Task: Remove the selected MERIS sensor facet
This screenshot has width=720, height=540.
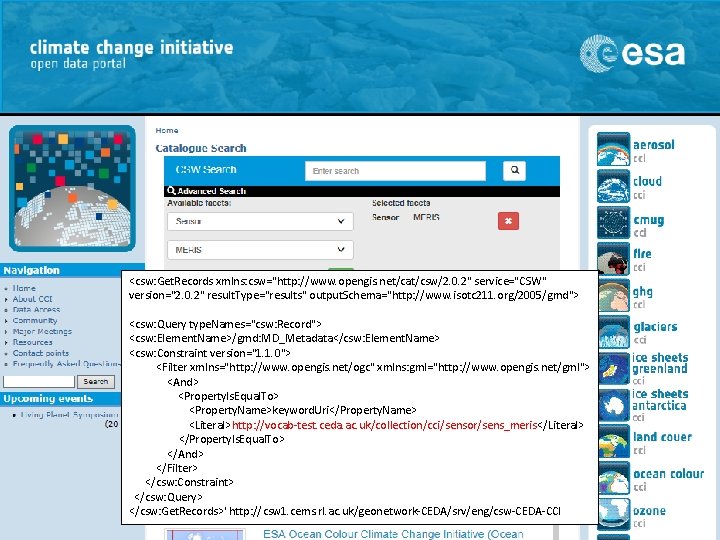Action: [x=508, y=221]
